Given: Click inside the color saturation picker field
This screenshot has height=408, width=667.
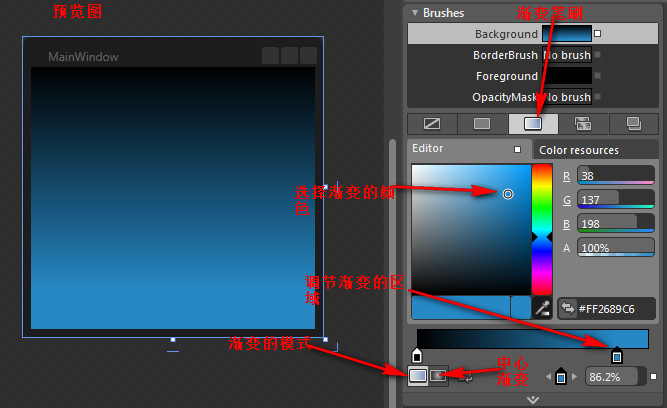Looking at the screenshot, I should tap(471, 230).
